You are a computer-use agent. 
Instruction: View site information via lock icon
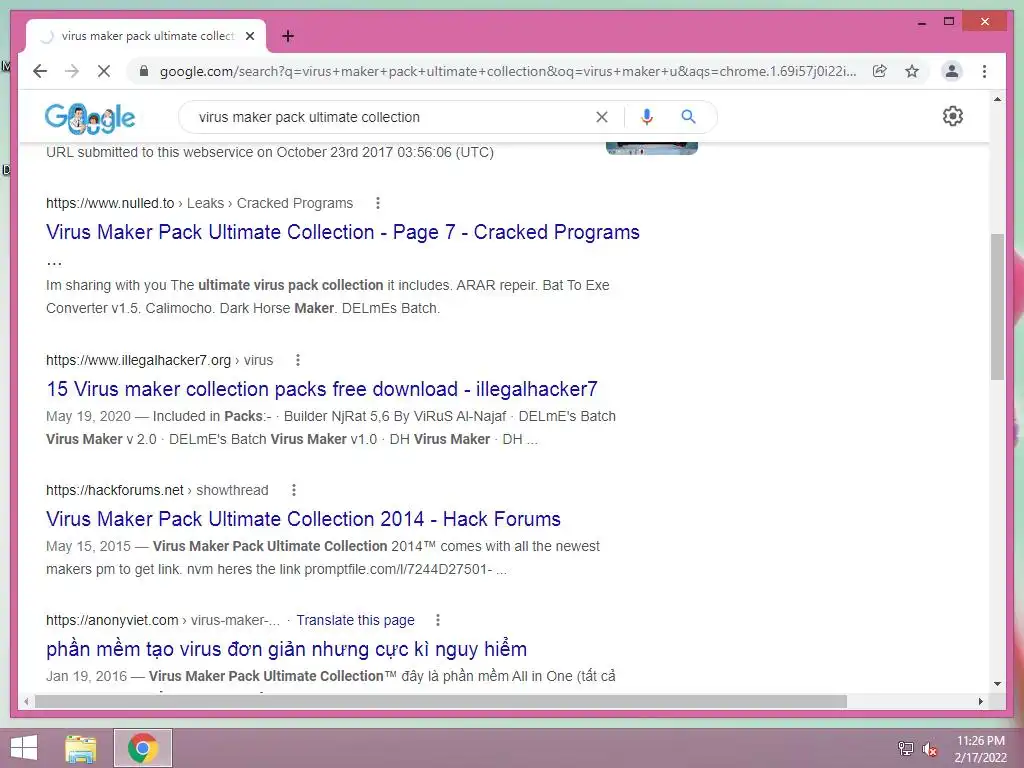point(144,71)
